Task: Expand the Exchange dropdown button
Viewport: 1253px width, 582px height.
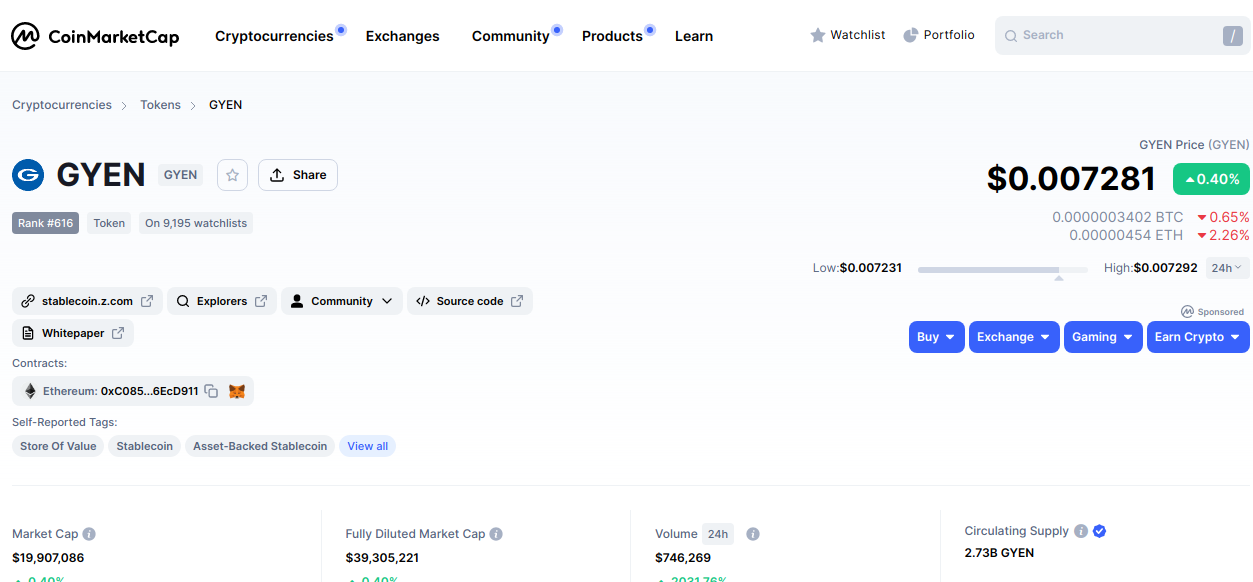Action: 1014,337
